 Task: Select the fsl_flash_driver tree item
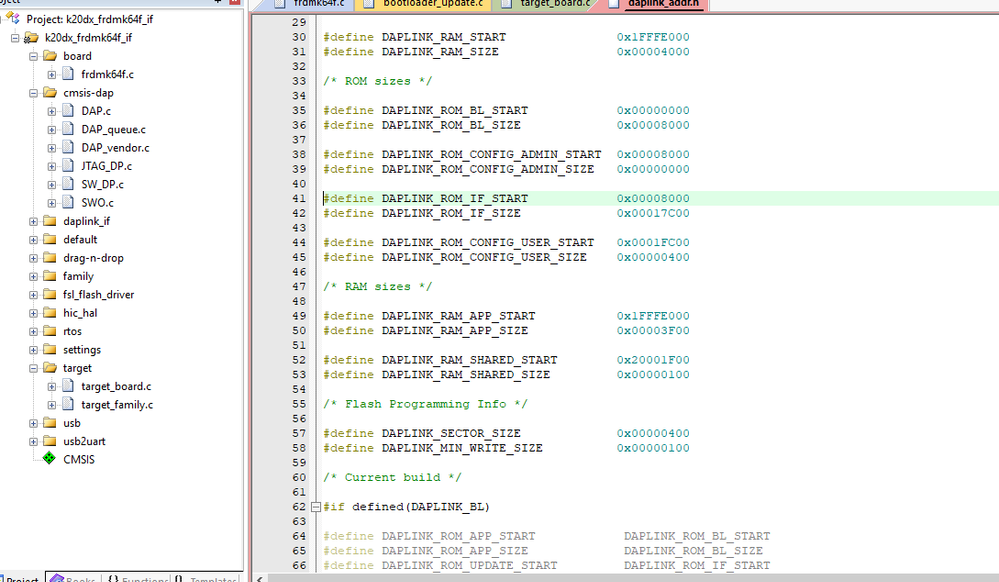(99, 295)
